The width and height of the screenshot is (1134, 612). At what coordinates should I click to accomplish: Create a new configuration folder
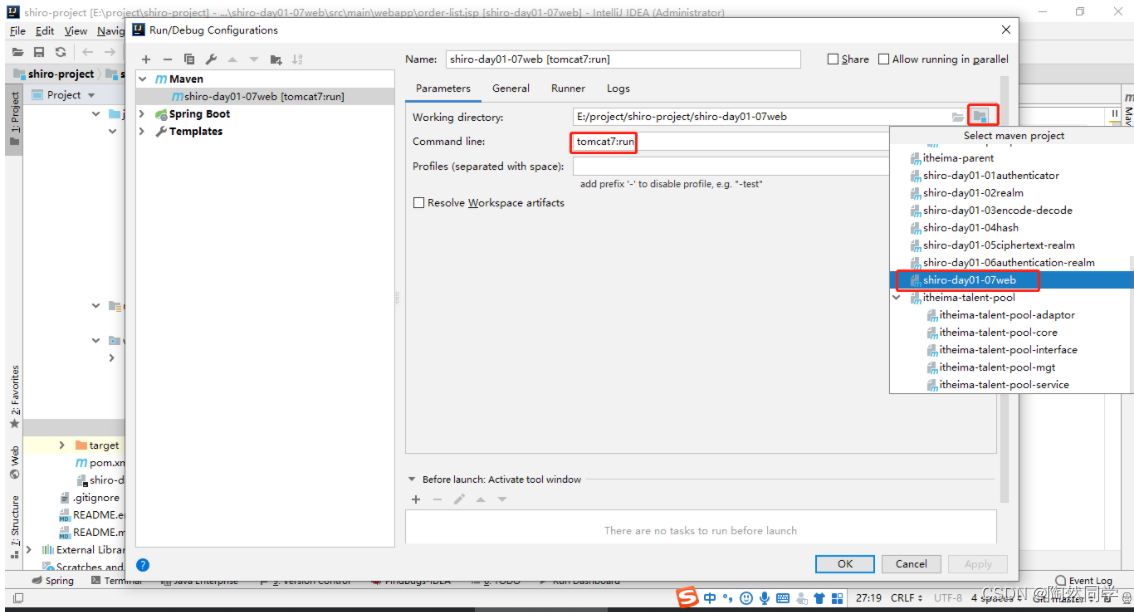pyautogui.click(x=276, y=59)
